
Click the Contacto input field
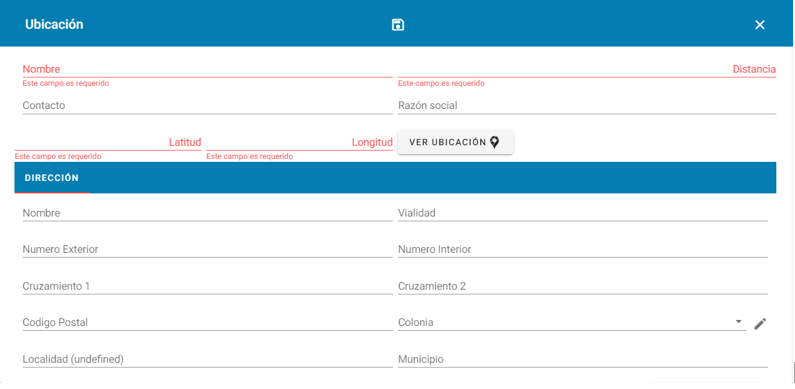[x=207, y=105]
